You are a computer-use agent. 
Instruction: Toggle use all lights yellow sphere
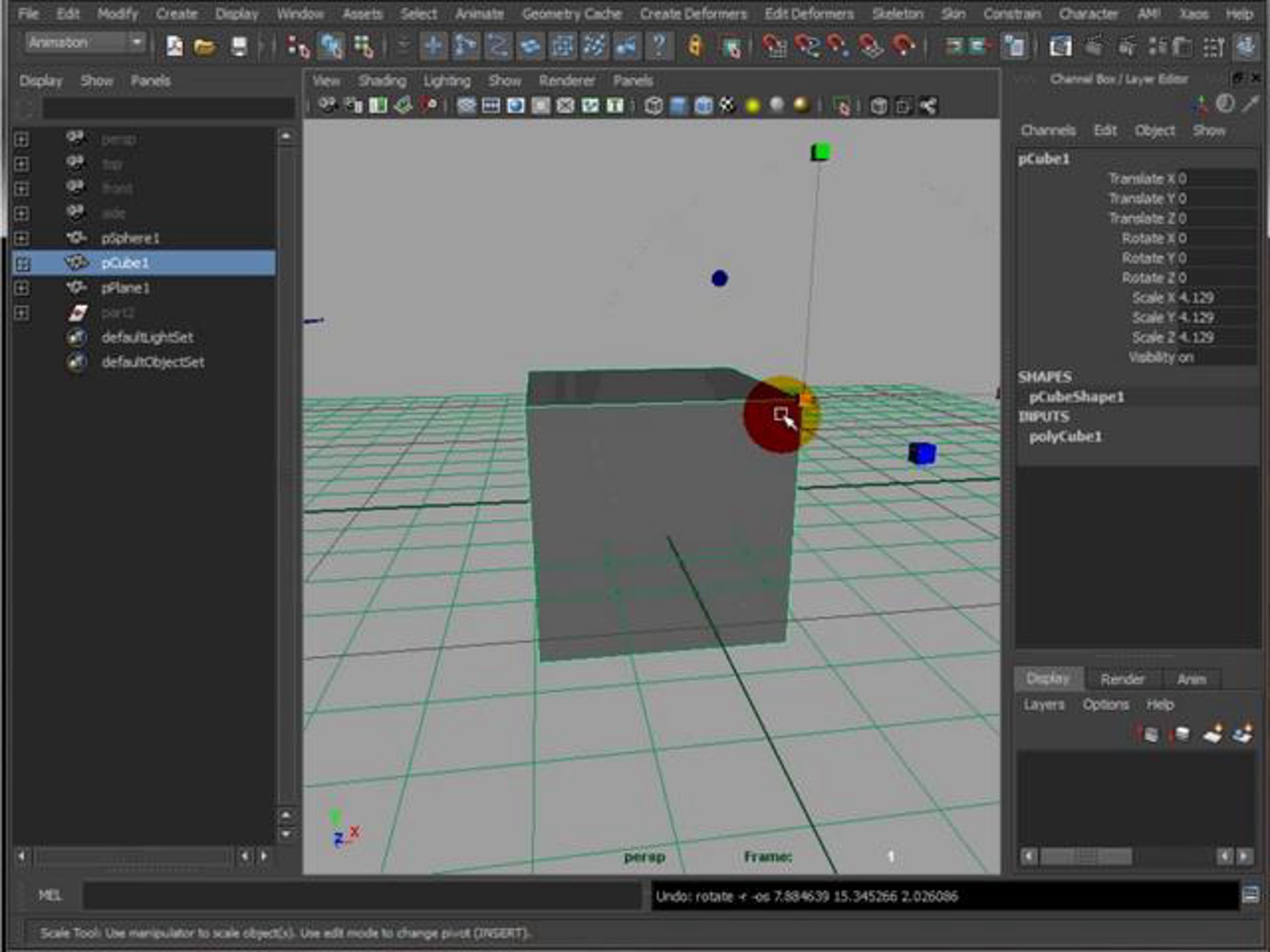coord(752,106)
